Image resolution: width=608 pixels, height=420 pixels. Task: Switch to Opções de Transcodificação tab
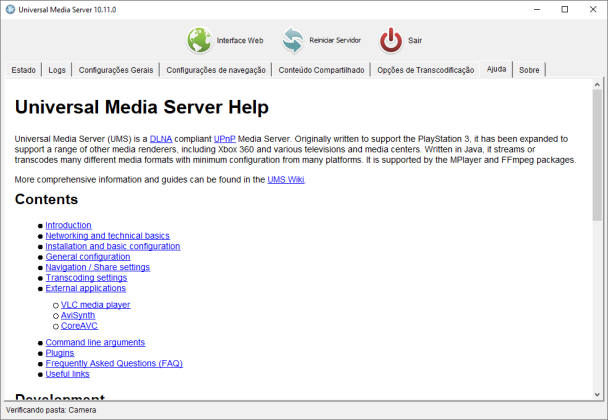[x=425, y=70]
